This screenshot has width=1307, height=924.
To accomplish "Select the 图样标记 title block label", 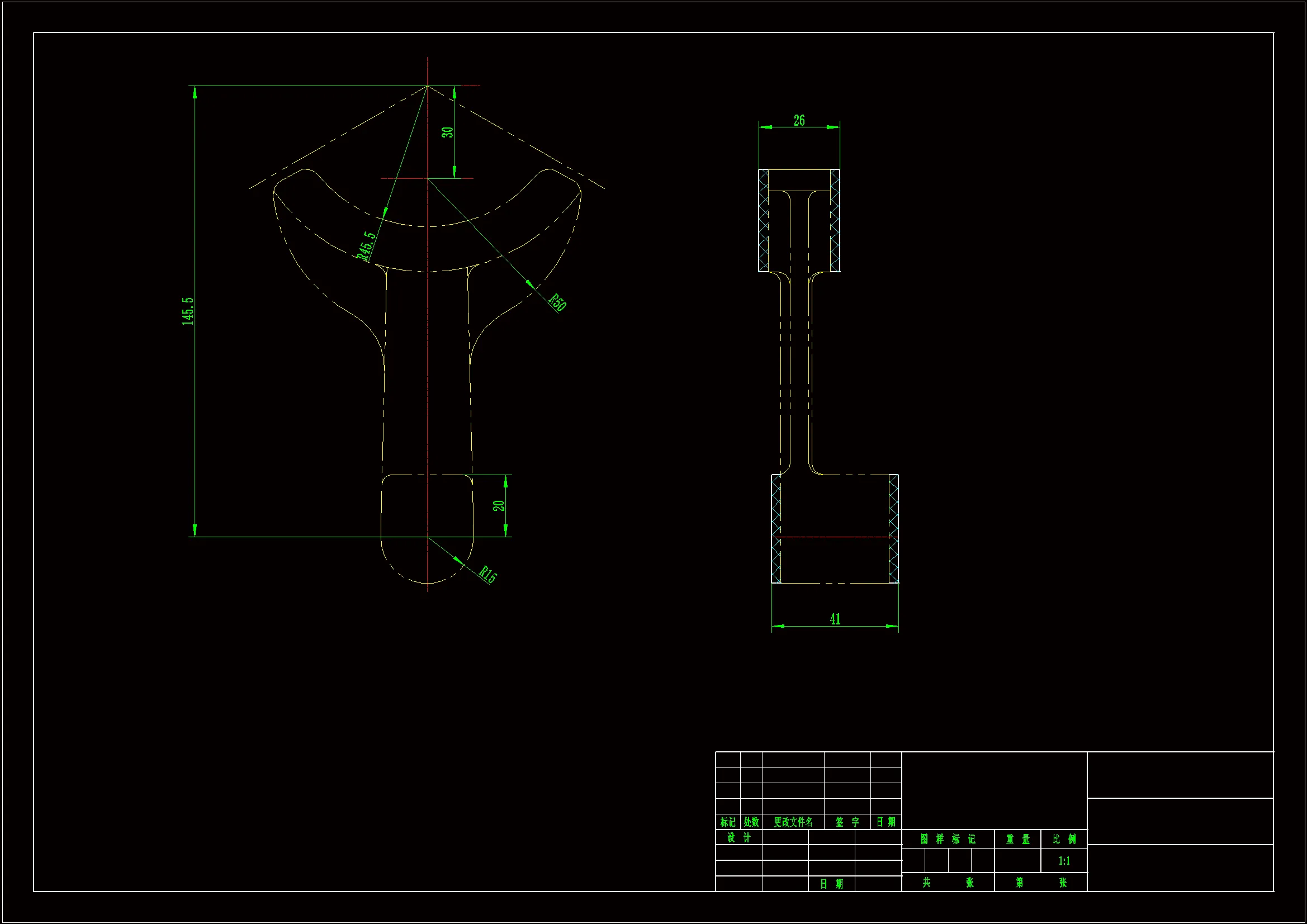I will click(947, 839).
